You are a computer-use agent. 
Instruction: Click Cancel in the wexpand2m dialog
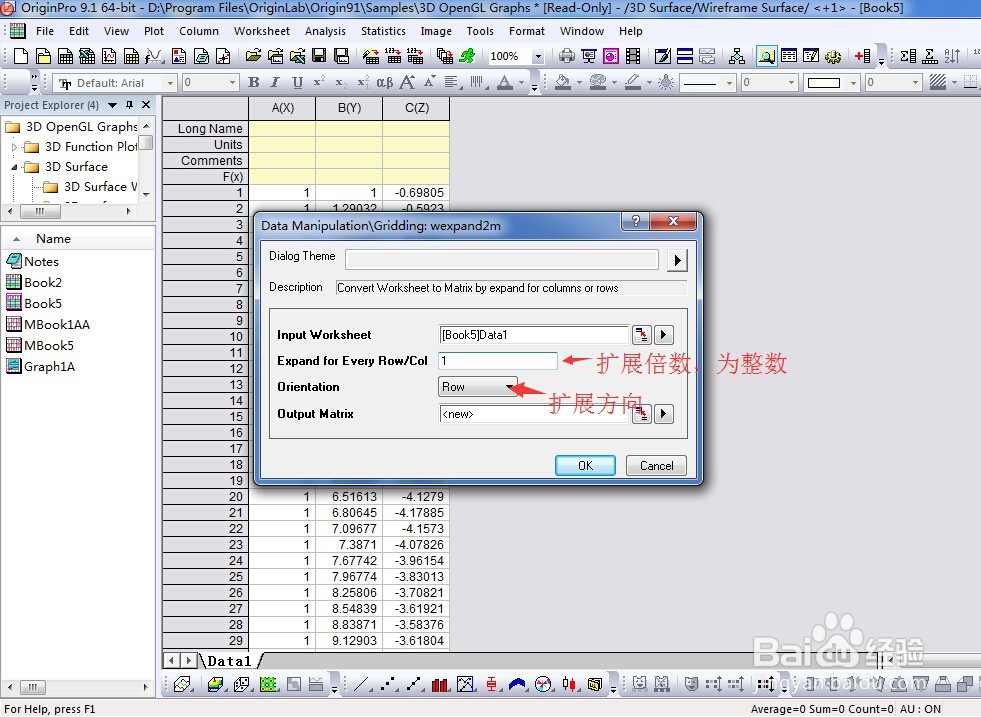pyautogui.click(x=656, y=465)
